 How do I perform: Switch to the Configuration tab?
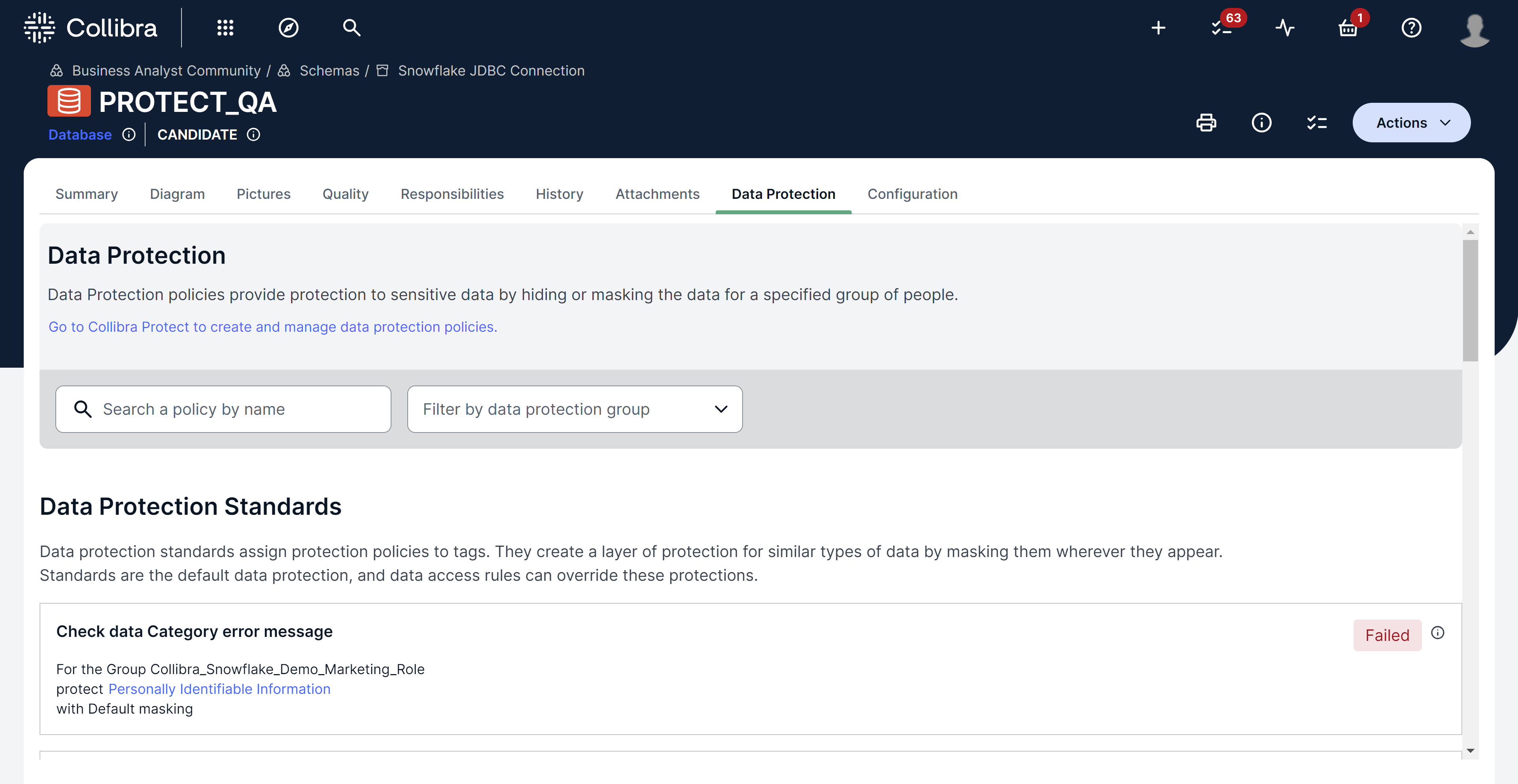912,195
